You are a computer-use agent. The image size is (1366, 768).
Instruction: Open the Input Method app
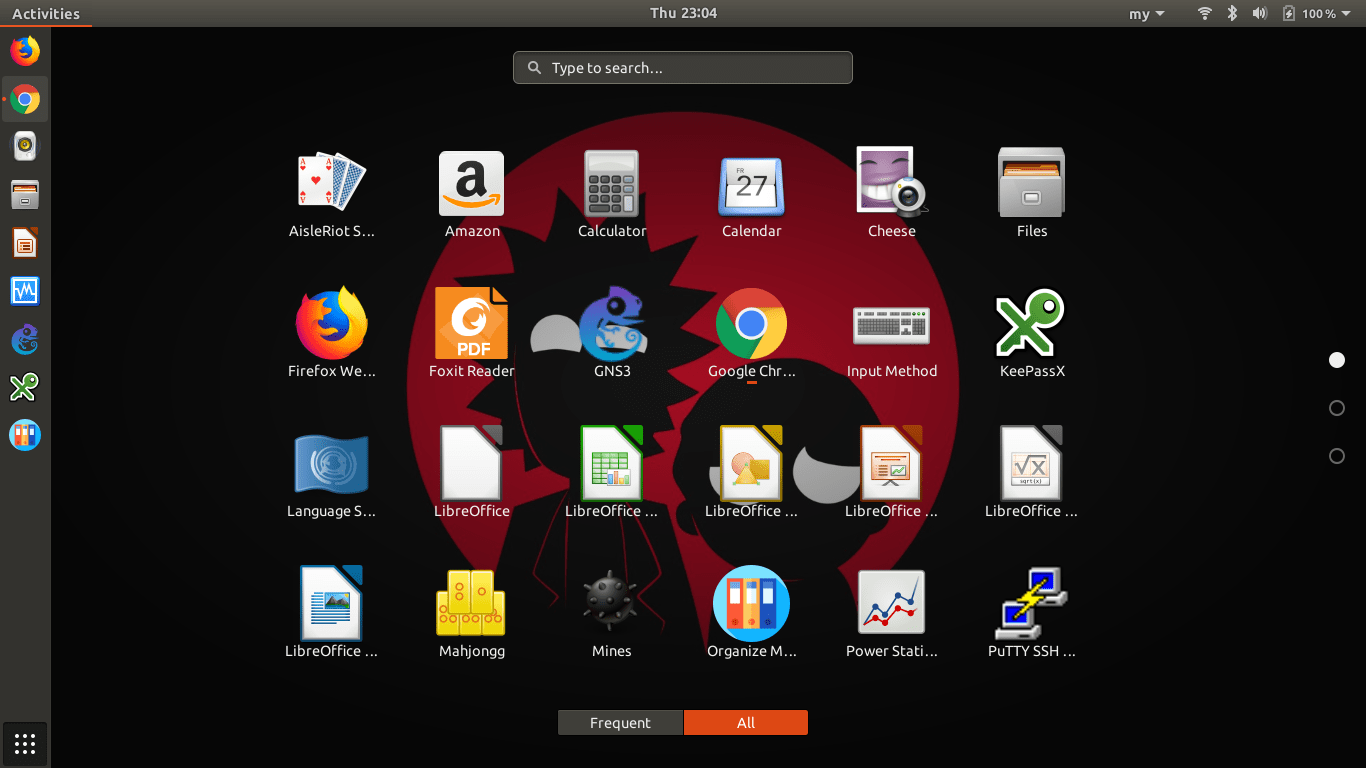click(892, 324)
